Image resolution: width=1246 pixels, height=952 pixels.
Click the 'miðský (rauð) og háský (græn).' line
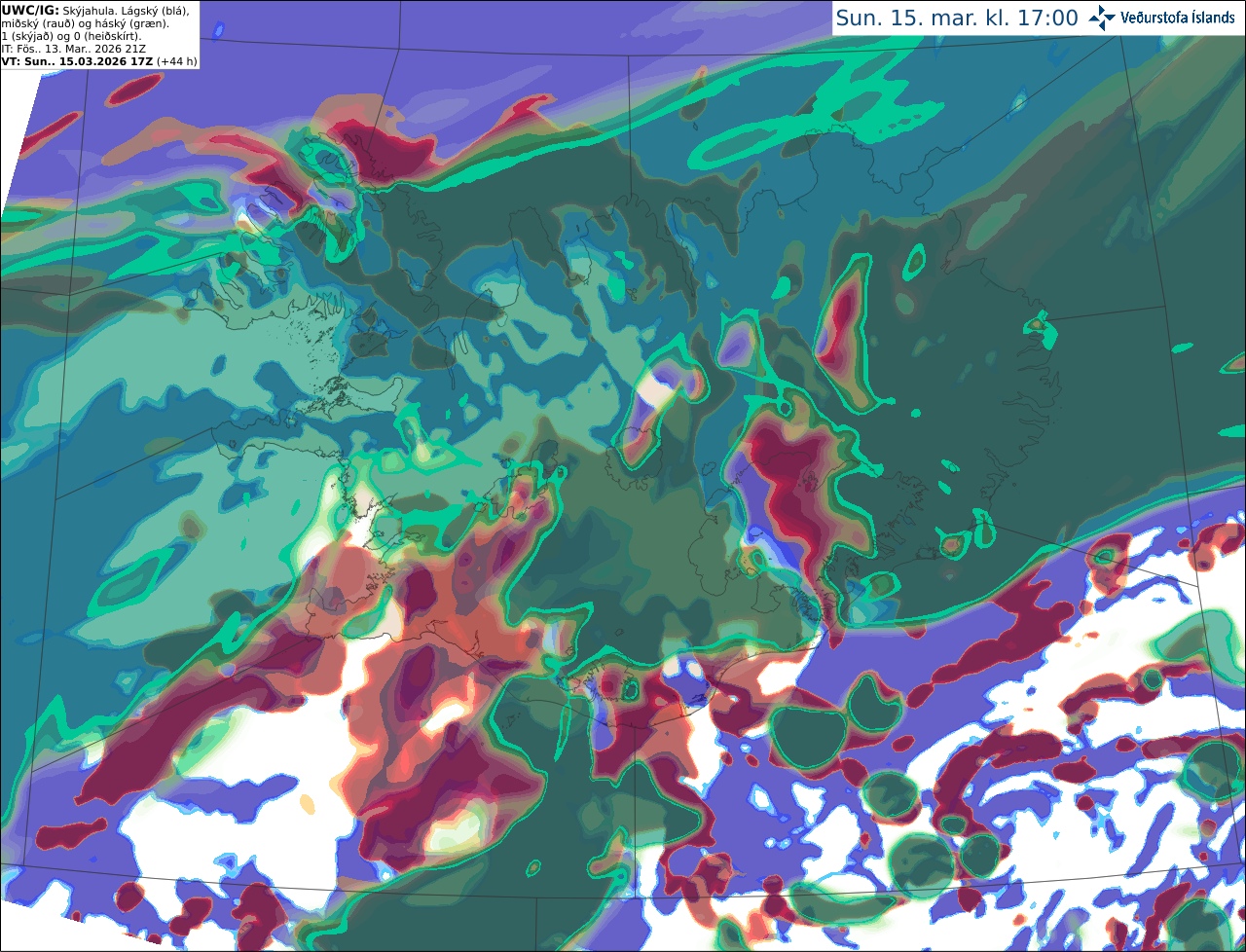click(x=85, y=23)
